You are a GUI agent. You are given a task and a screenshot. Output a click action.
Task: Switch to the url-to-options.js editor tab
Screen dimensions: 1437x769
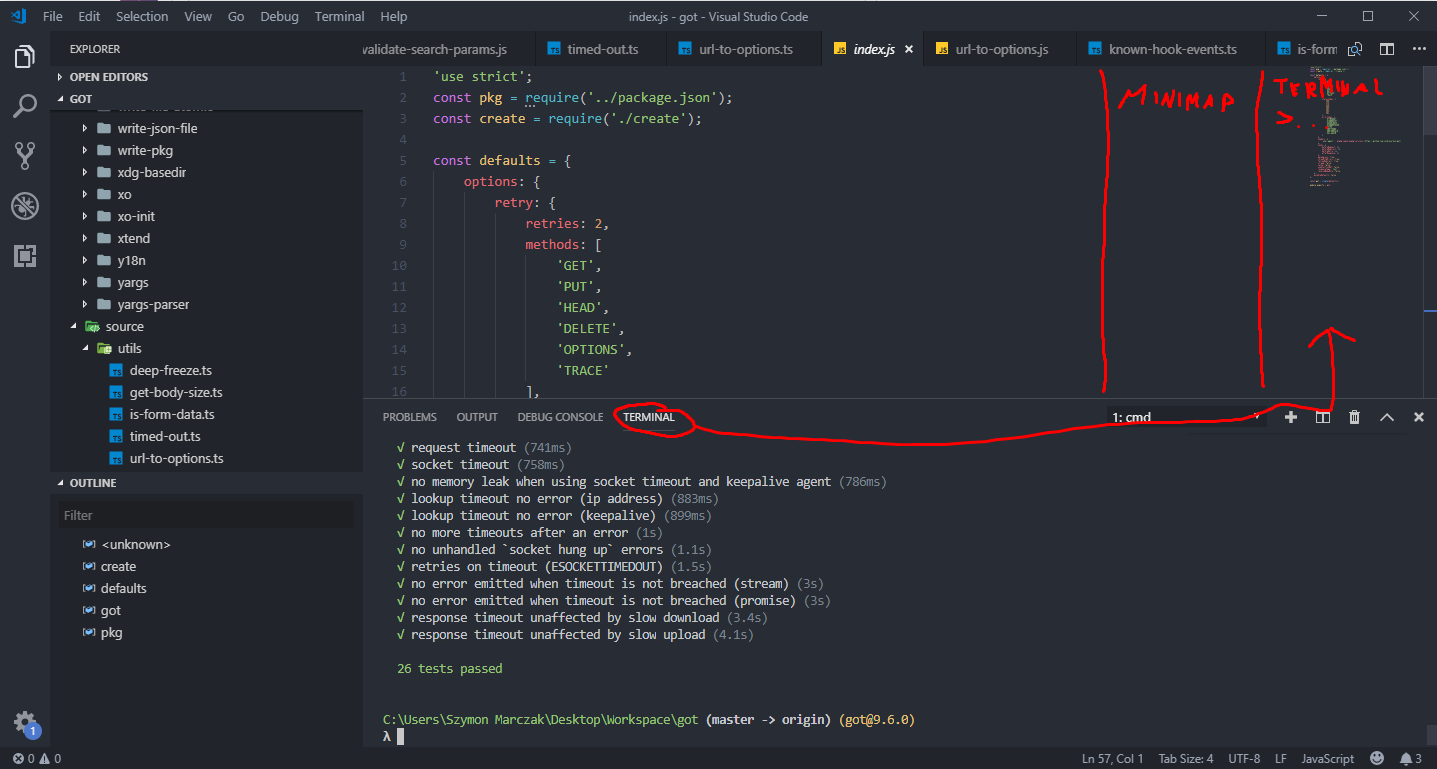pyautogui.click(x=1001, y=49)
